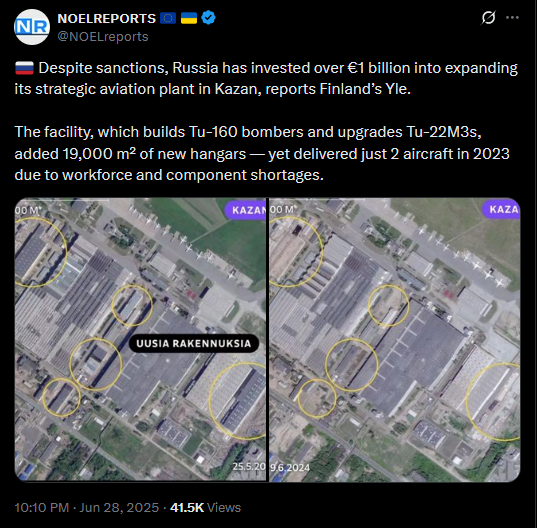Click the EU flag emoji in name

pos(168,18)
